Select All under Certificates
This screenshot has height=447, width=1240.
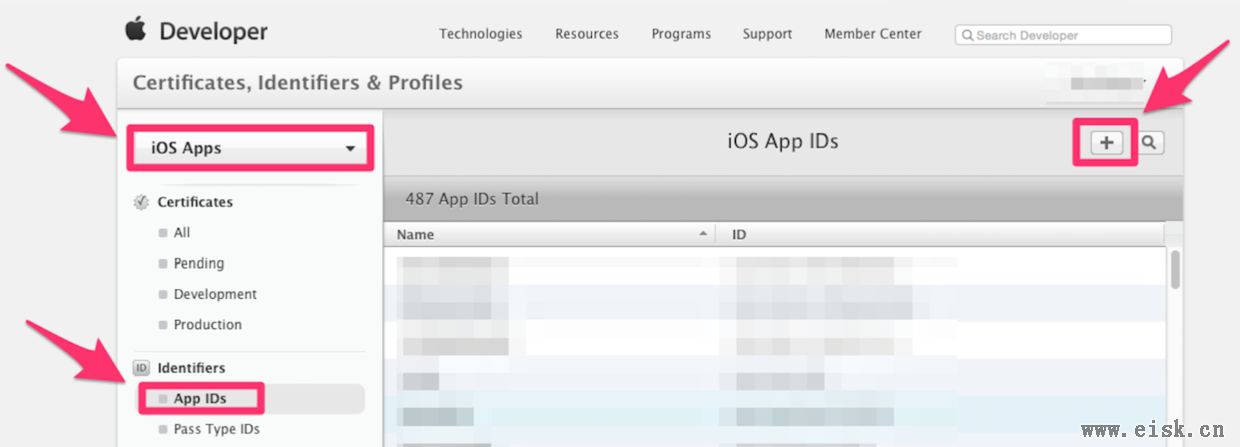click(x=181, y=232)
